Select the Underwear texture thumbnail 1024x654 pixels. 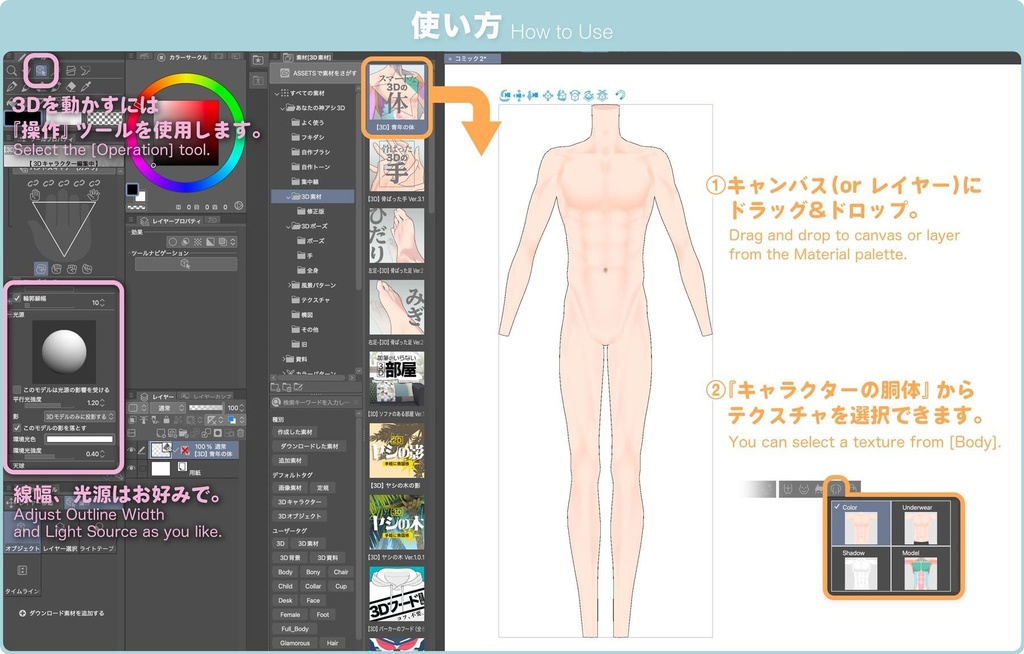coord(921,525)
